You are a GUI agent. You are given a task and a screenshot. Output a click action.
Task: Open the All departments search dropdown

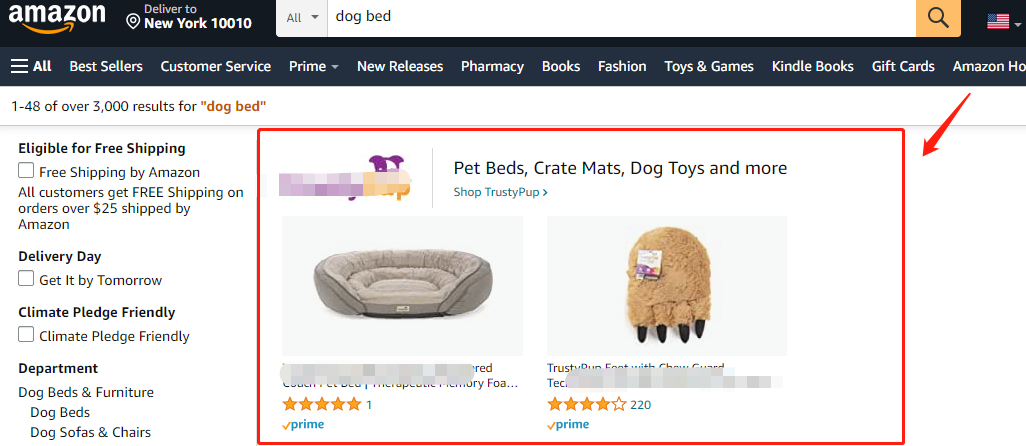coord(302,18)
